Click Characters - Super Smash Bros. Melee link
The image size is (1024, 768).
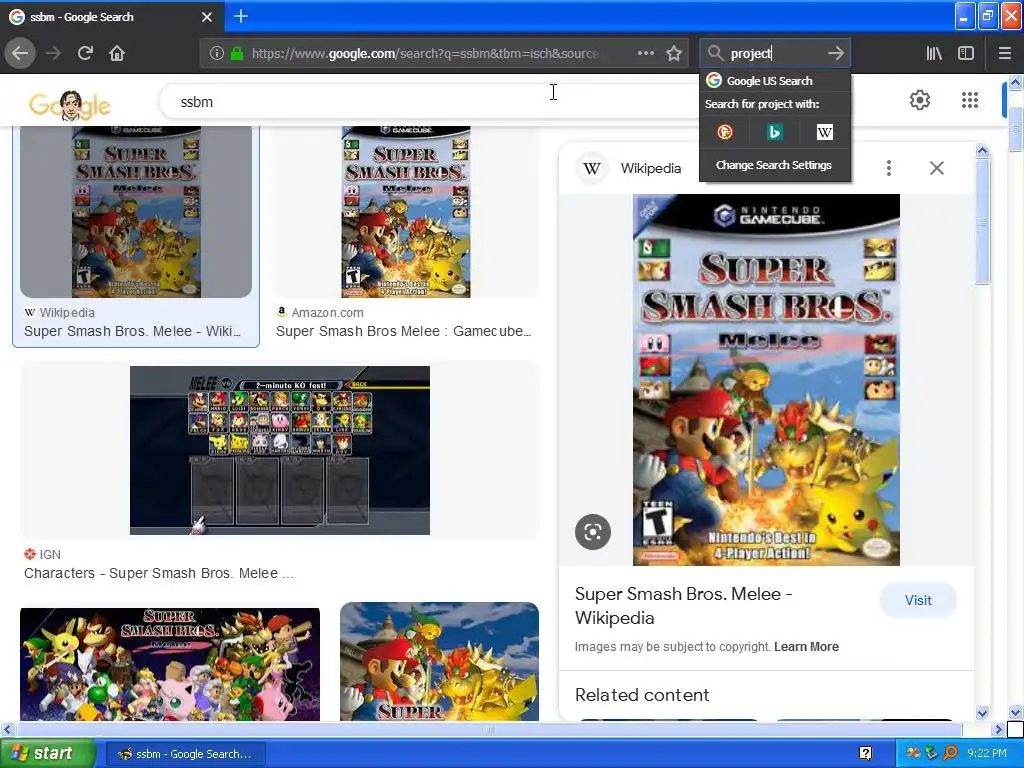[x=159, y=573]
